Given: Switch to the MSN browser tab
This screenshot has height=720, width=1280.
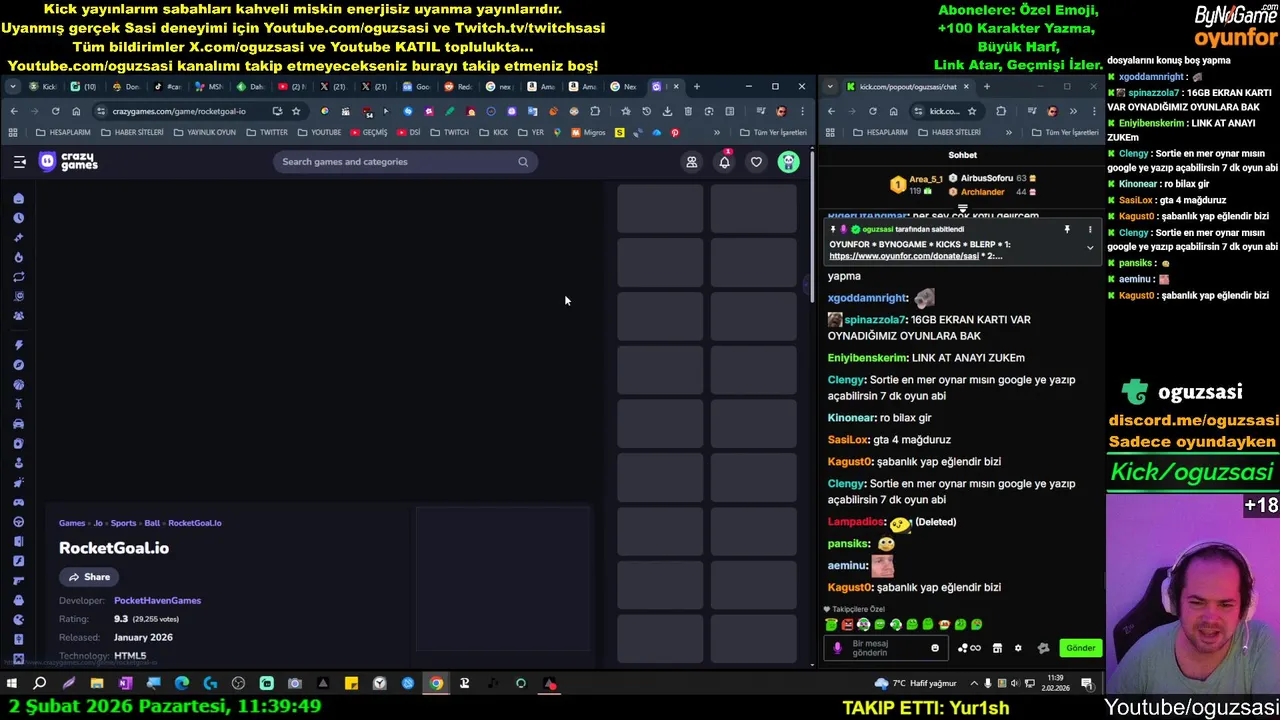Looking at the screenshot, I should coord(208,86).
